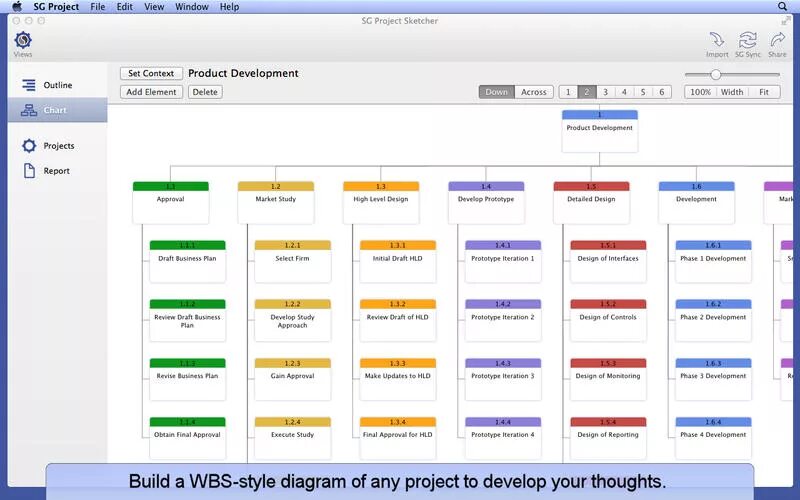The height and width of the screenshot is (500, 800).
Task: Select the Execute Study element
Action: [292, 438]
